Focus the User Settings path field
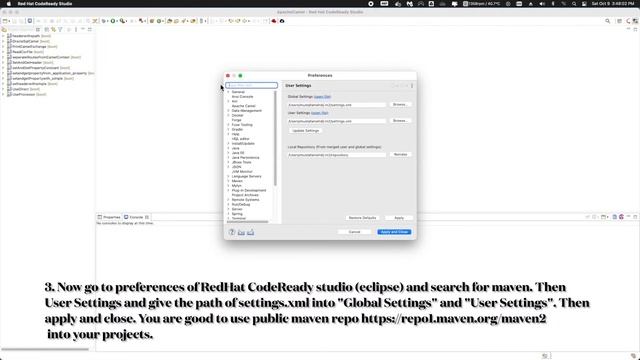 (336, 121)
